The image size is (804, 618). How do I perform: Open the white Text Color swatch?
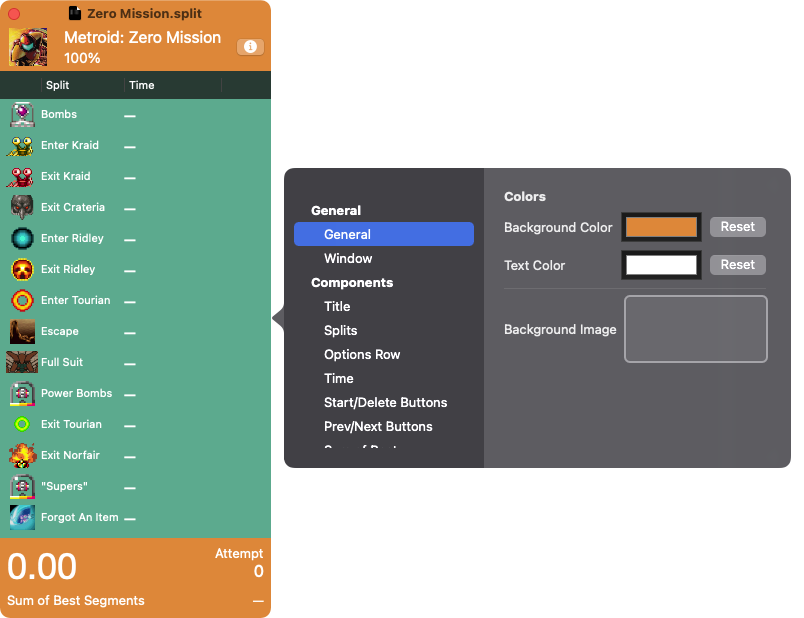coord(661,265)
